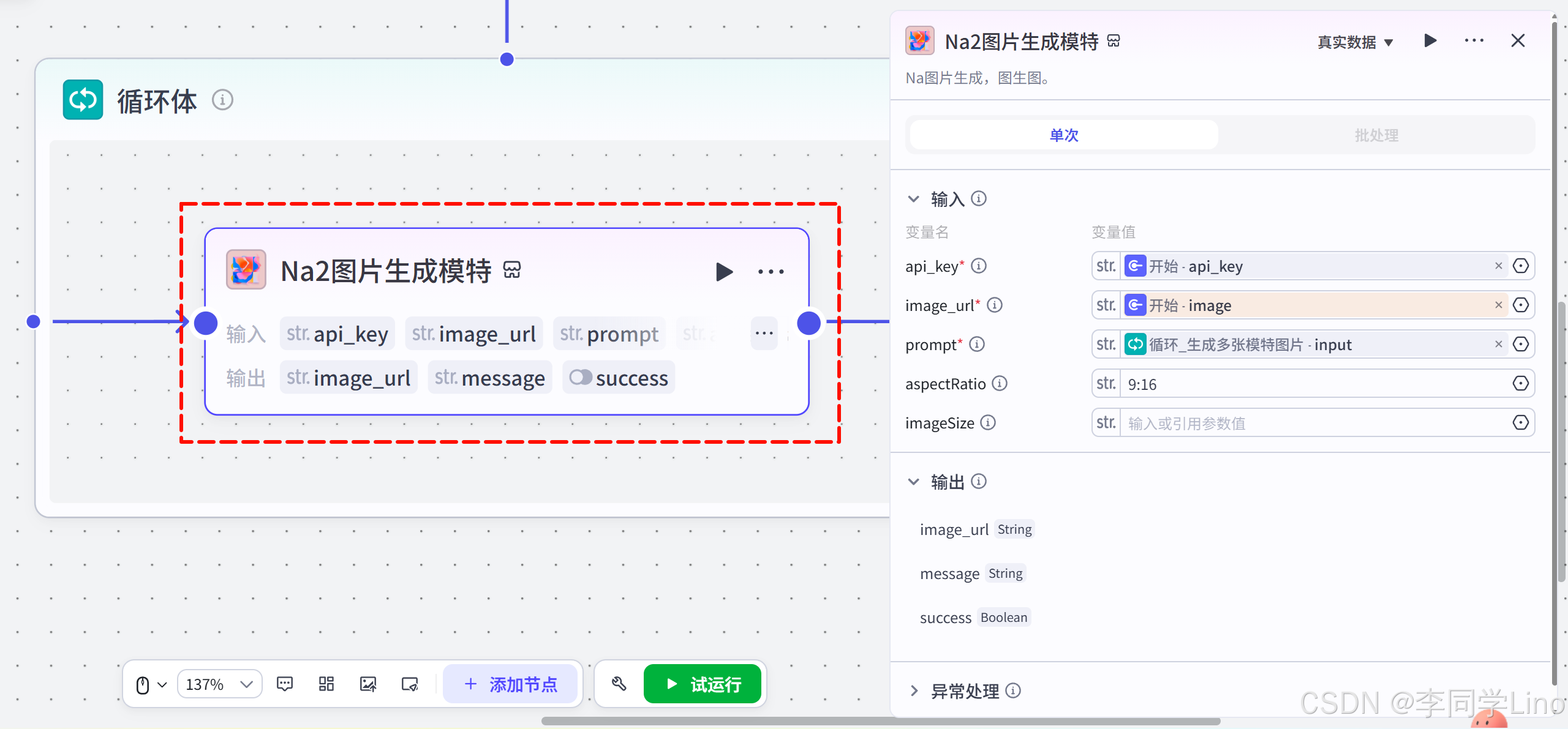The width and height of the screenshot is (1568, 729).
Task: Select the 单次 tab
Action: point(1064,135)
